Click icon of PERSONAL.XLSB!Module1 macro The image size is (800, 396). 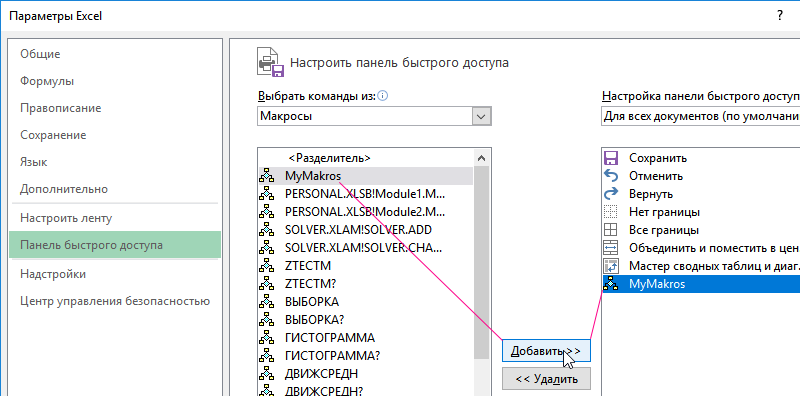coord(266,194)
